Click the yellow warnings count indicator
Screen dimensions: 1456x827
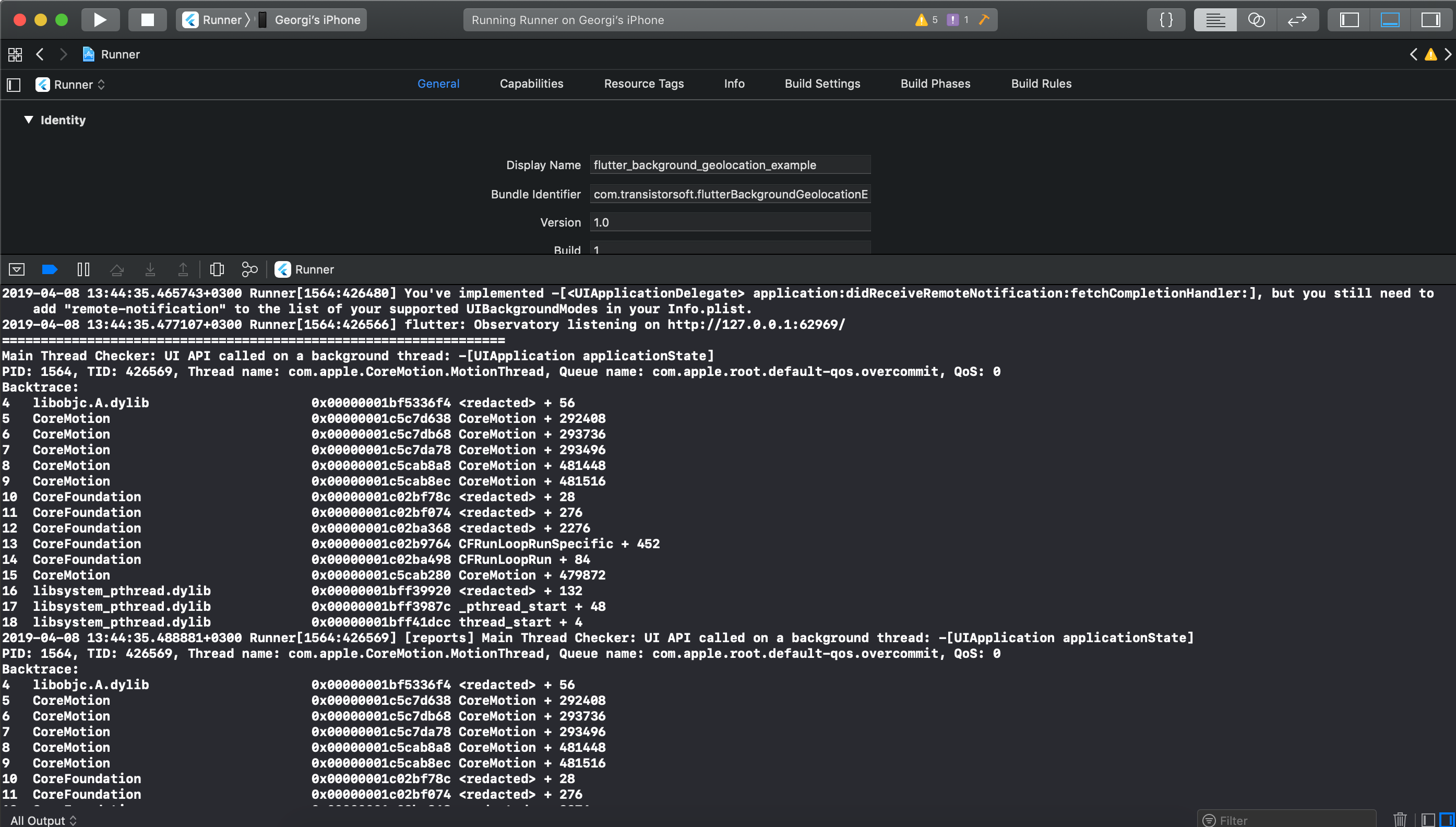pyautogui.click(x=926, y=20)
